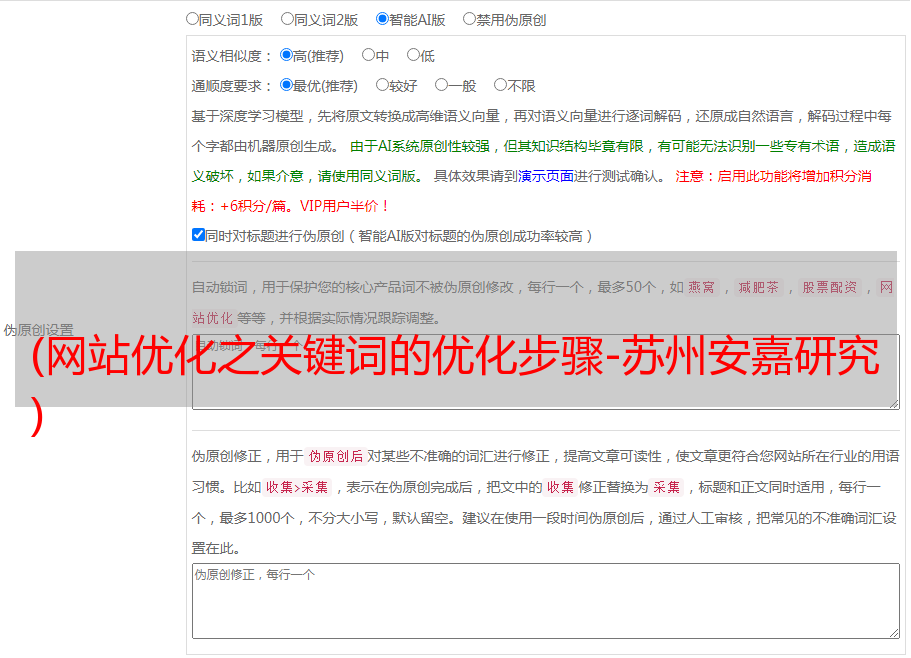
Task: Toggle the 同时对标题进行伪原创 checkbox
Action: coord(199,235)
